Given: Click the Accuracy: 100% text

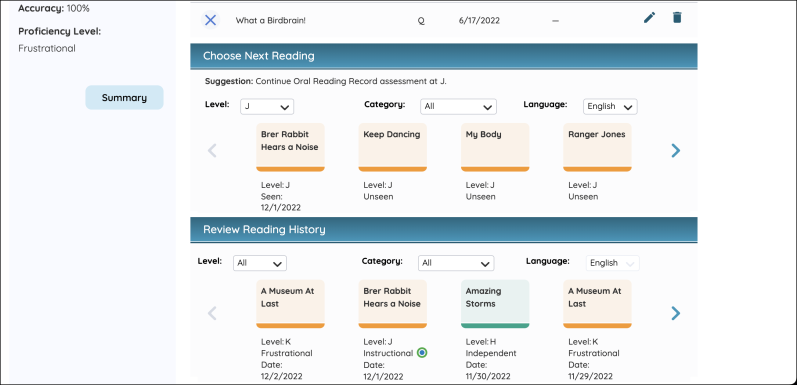Looking at the screenshot, I should (54, 8).
